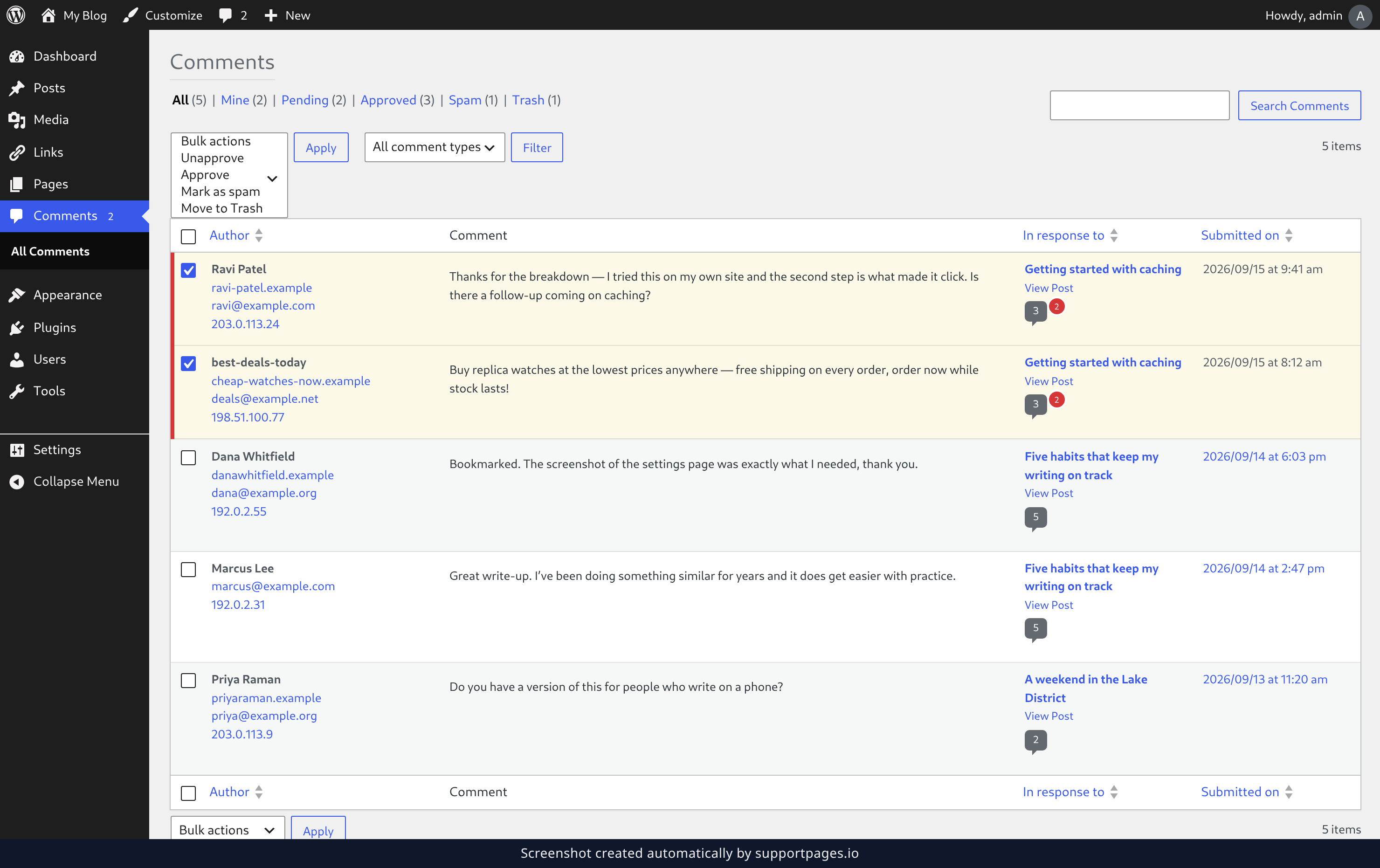Click the Search Comments button

pos(1299,105)
